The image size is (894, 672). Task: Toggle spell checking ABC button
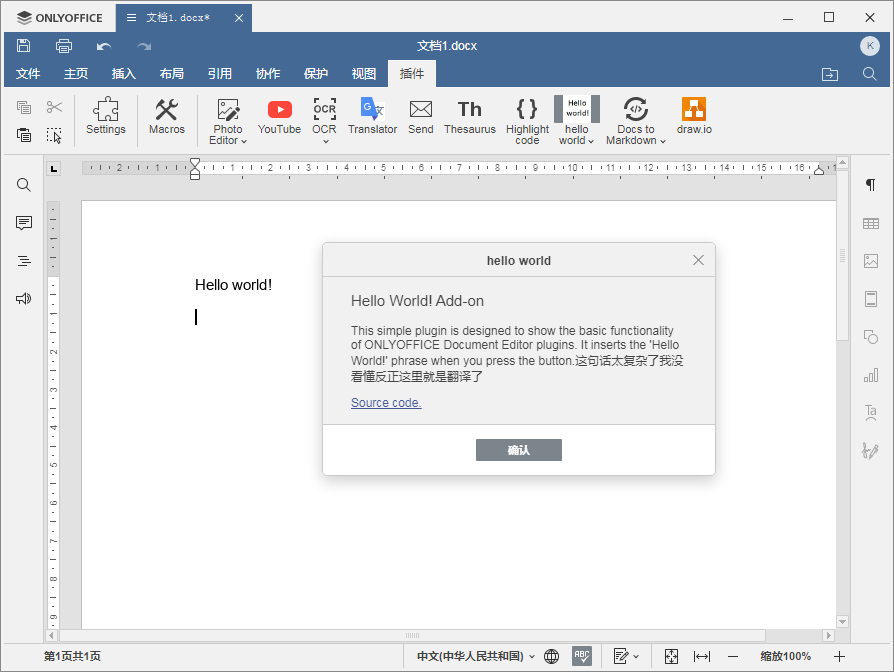pyautogui.click(x=582, y=656)
